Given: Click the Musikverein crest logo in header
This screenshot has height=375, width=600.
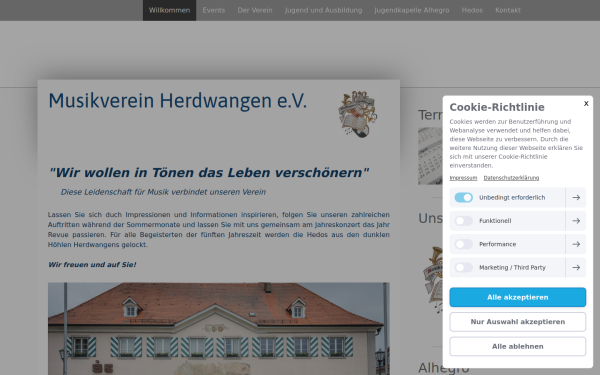Looking at the screenshot, I should tap(357, 114).
